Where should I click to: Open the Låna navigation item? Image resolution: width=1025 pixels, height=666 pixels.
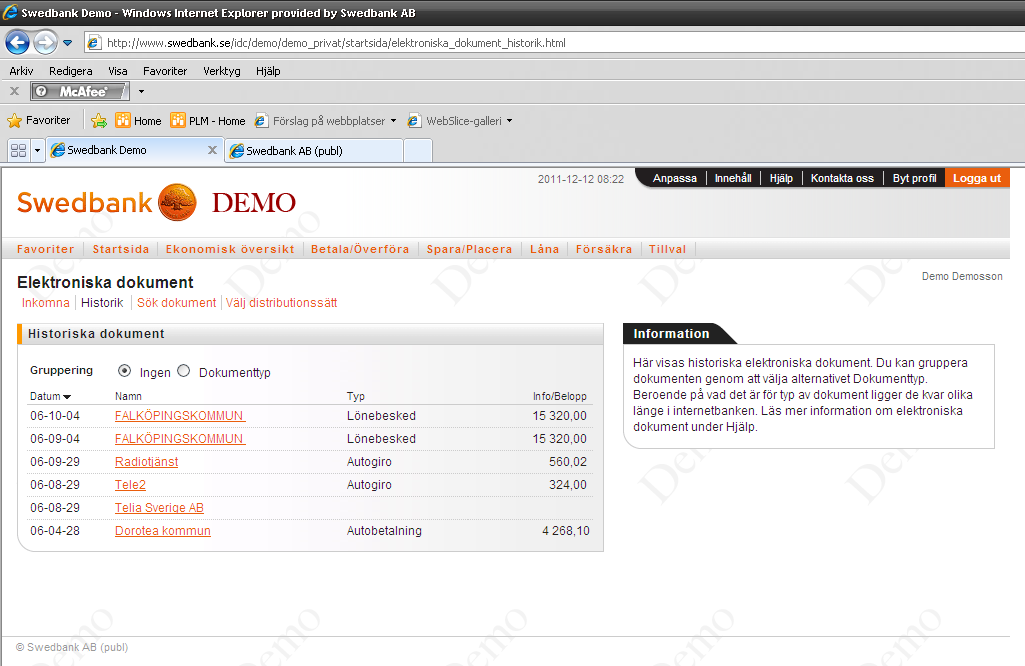(545, 249)
